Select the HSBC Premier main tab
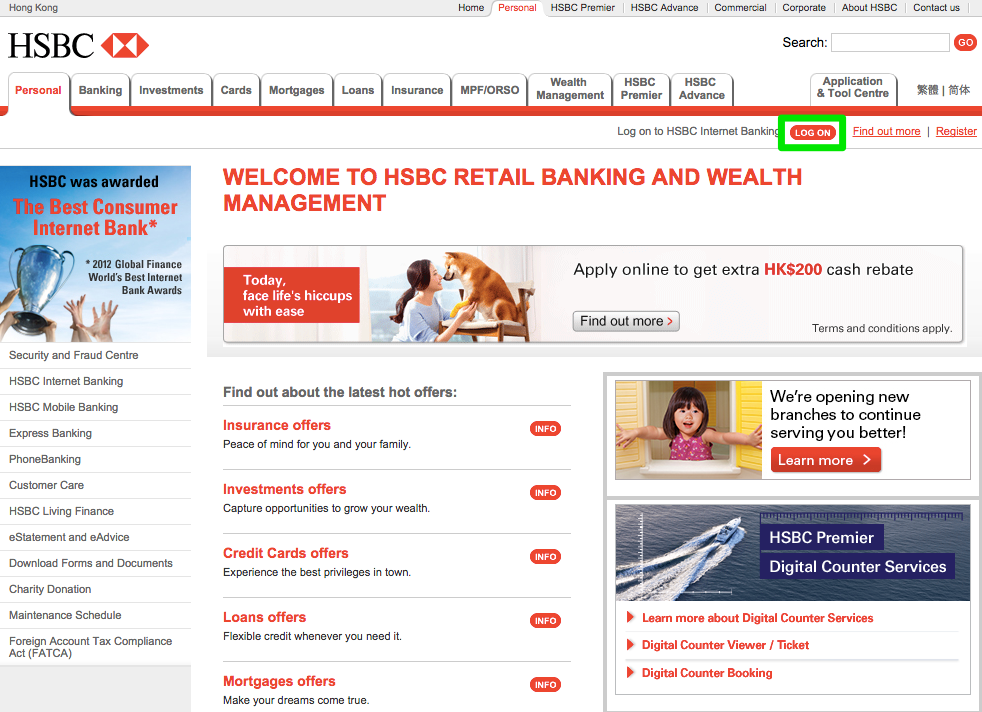This screenshot has width=982, height=712. tap(641, 89)
